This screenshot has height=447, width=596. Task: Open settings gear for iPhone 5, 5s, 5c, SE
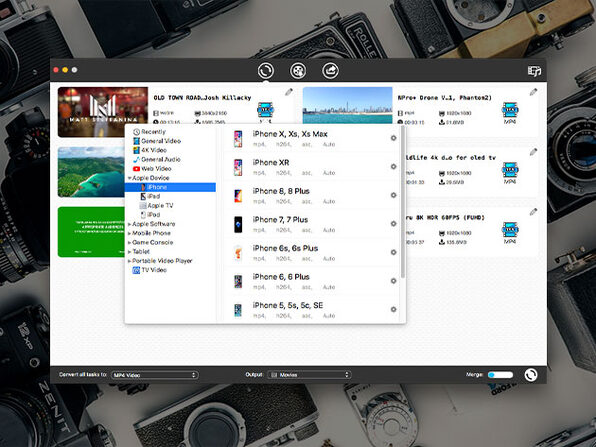(393, 309)
